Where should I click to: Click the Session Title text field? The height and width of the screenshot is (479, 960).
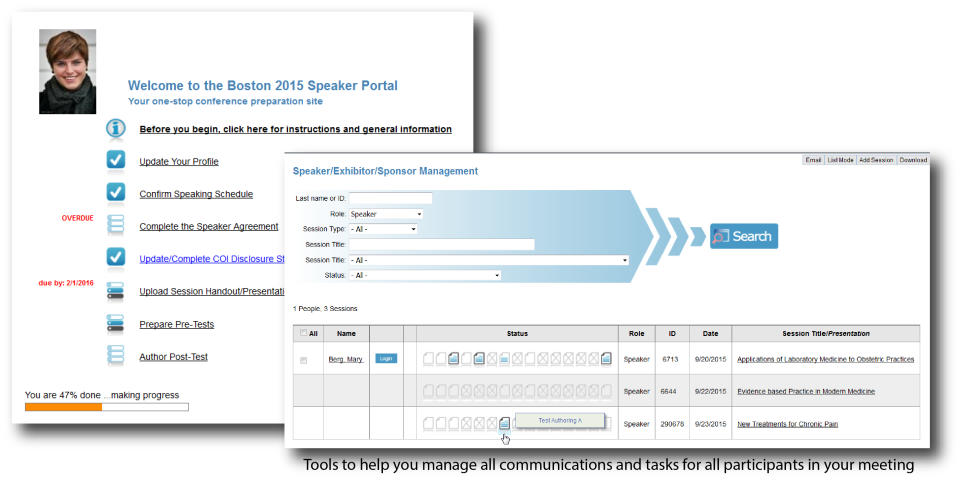coord(441,244)
